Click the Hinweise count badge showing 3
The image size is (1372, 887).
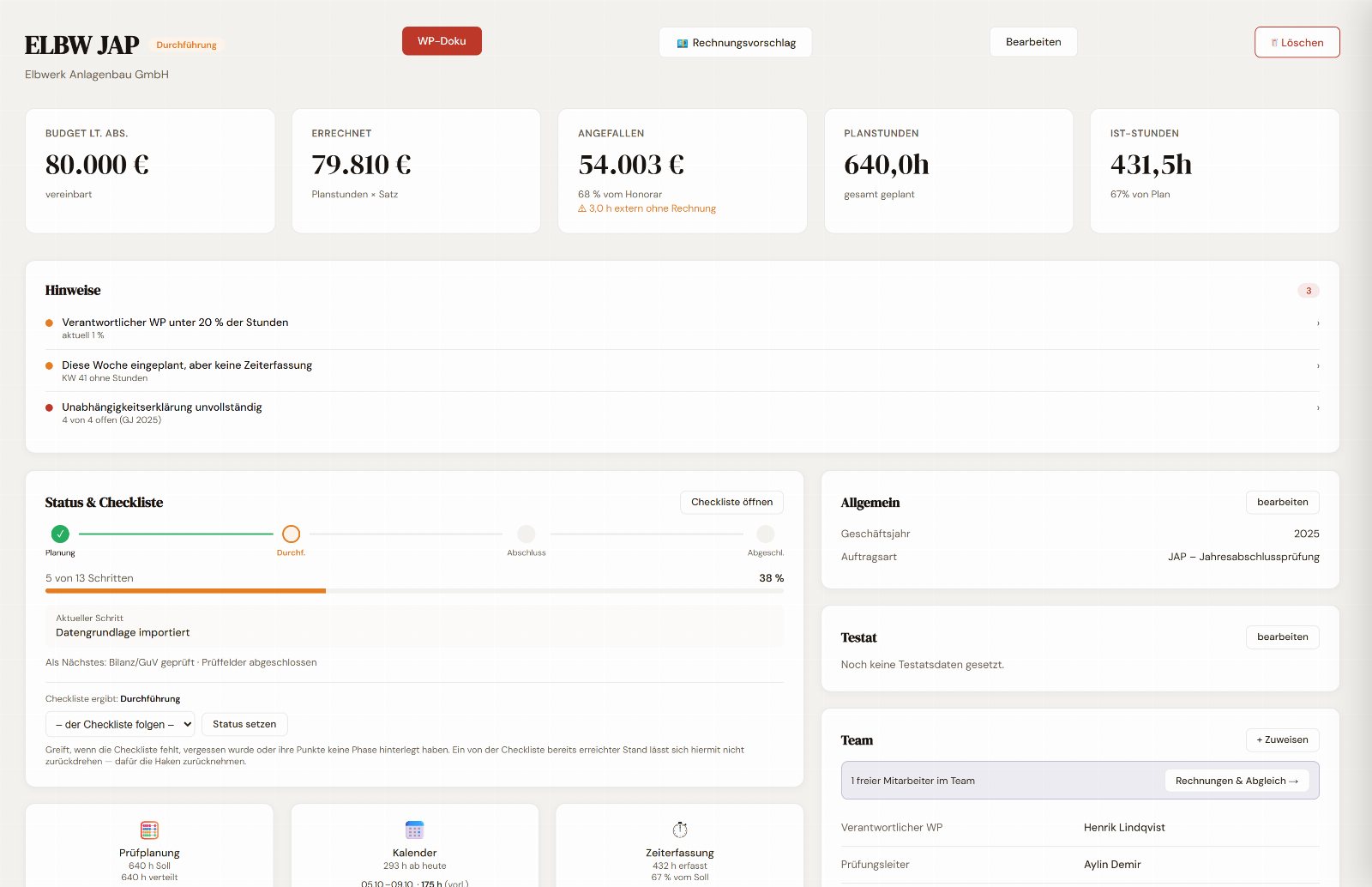point(1309,291)
